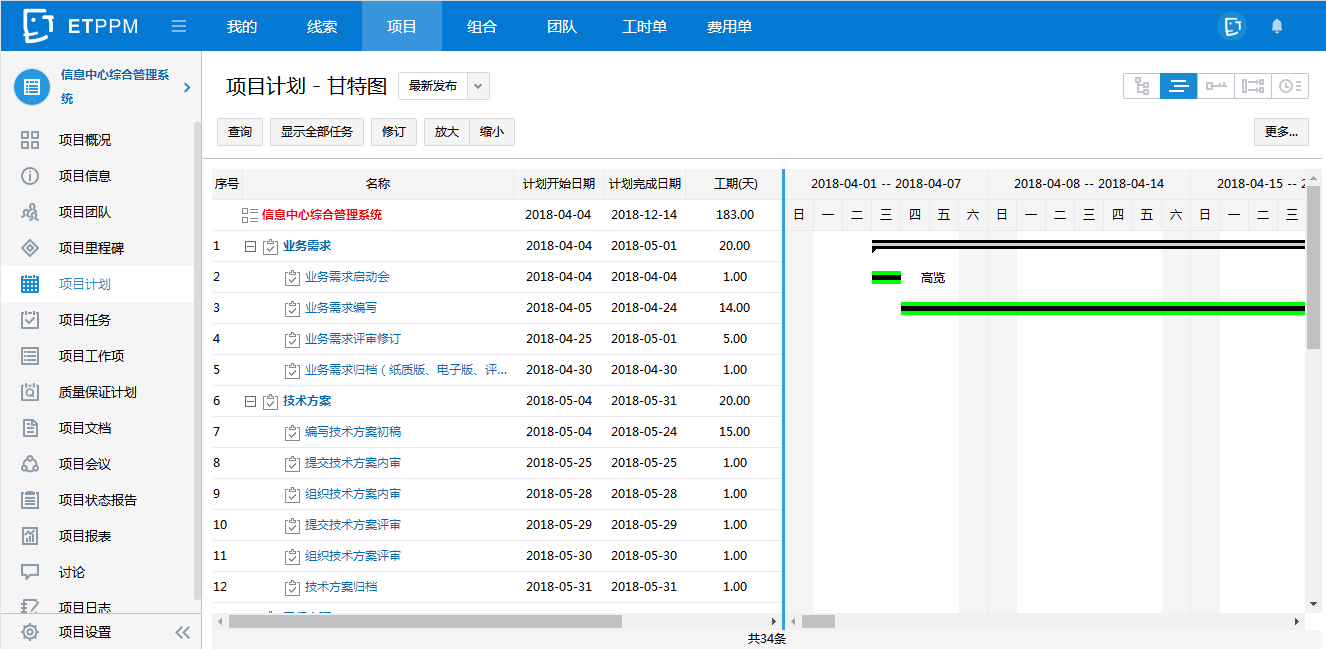Click the tree icon of 信息中心综合管理系统 row

(x=250, y=215)
